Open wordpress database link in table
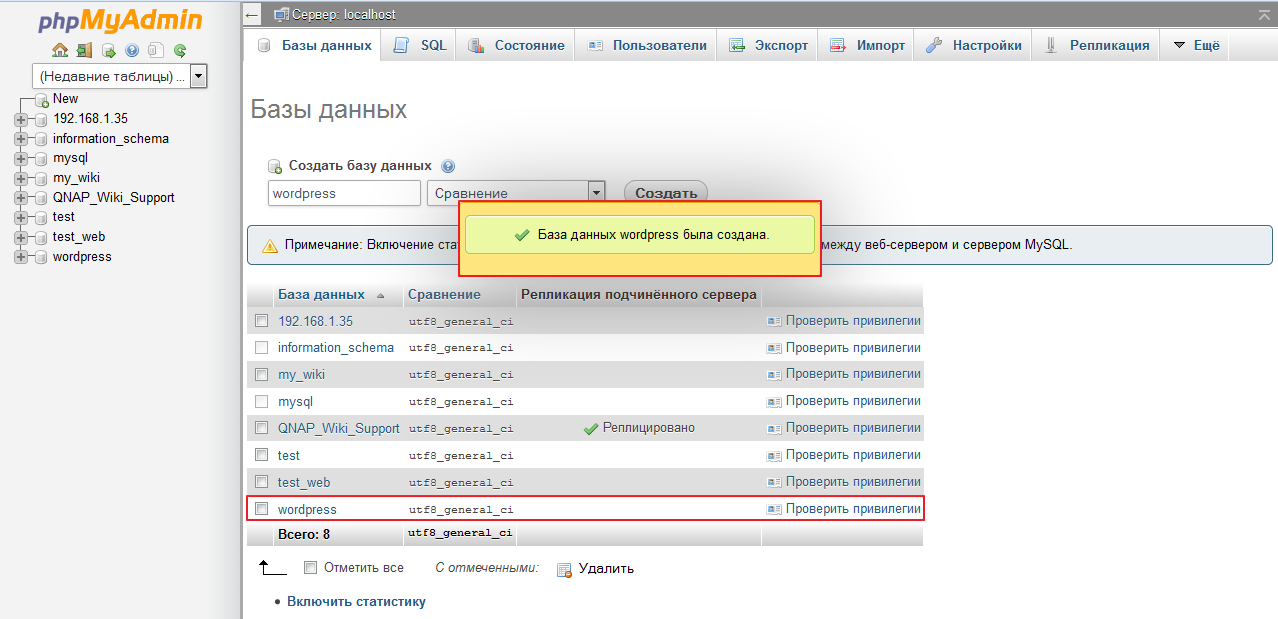Screen dimensions: 1278x619 point(307,509)
